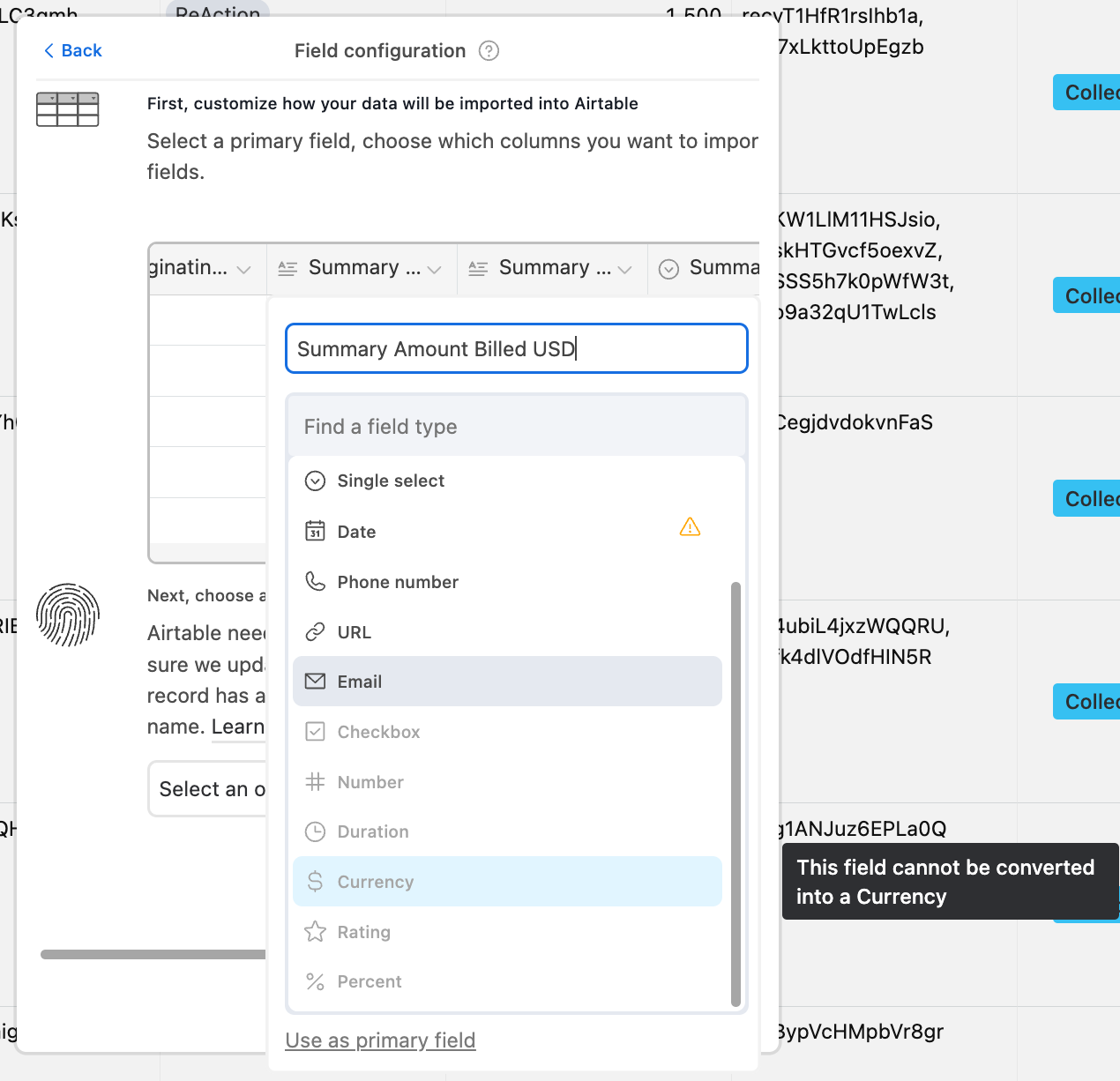Choose the Date field type
This screenshot has height=1081, width=1120.
click(x=507, y=532)
